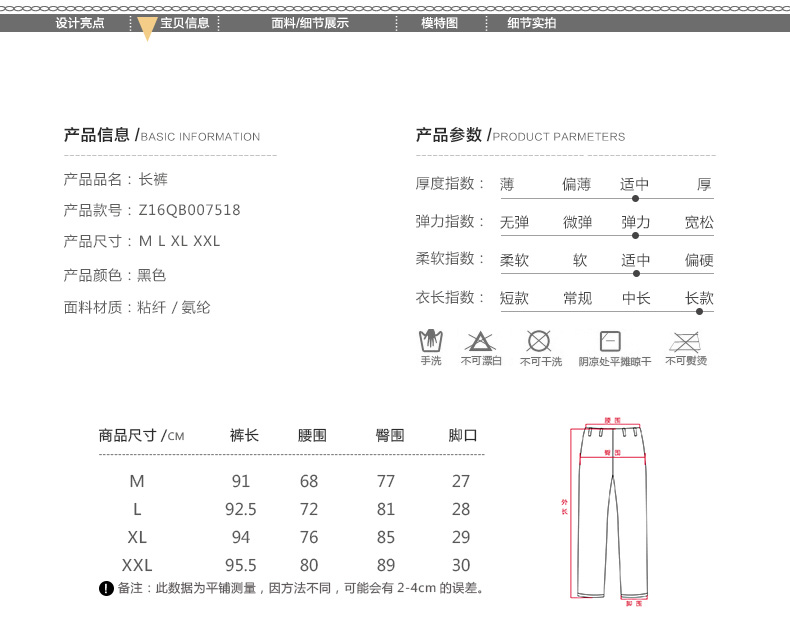This screenshot has height=626, width=790.
Task: Click the hand wash 手洗 icon
Action: pyautogui.click(x=431, y=341)
